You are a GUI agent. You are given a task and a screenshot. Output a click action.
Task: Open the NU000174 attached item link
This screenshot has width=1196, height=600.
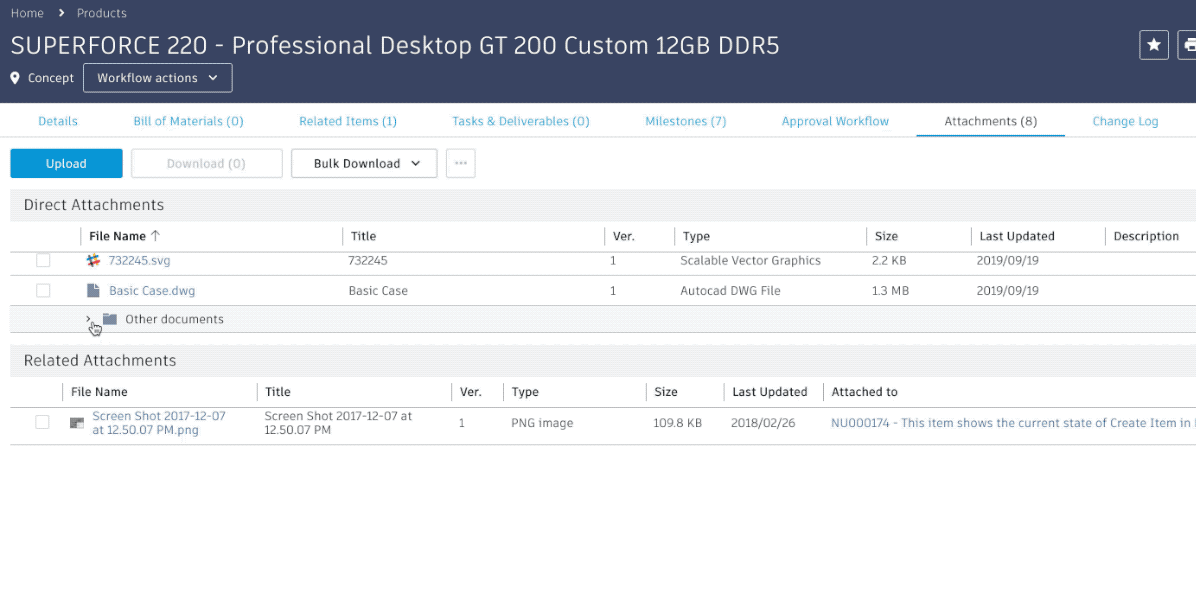pos(1011,423)
